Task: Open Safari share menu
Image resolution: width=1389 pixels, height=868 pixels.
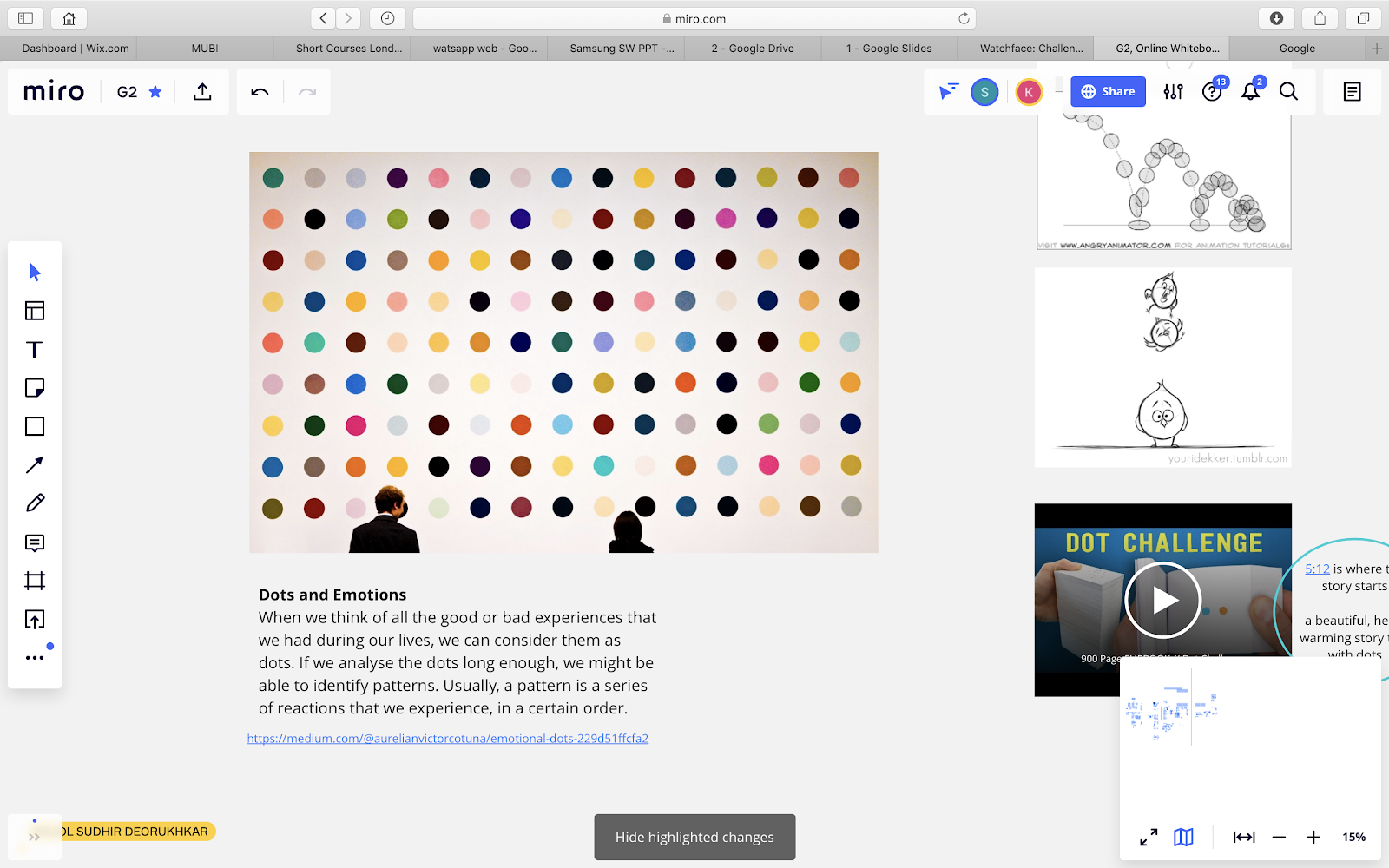Action: (1320, 18)
